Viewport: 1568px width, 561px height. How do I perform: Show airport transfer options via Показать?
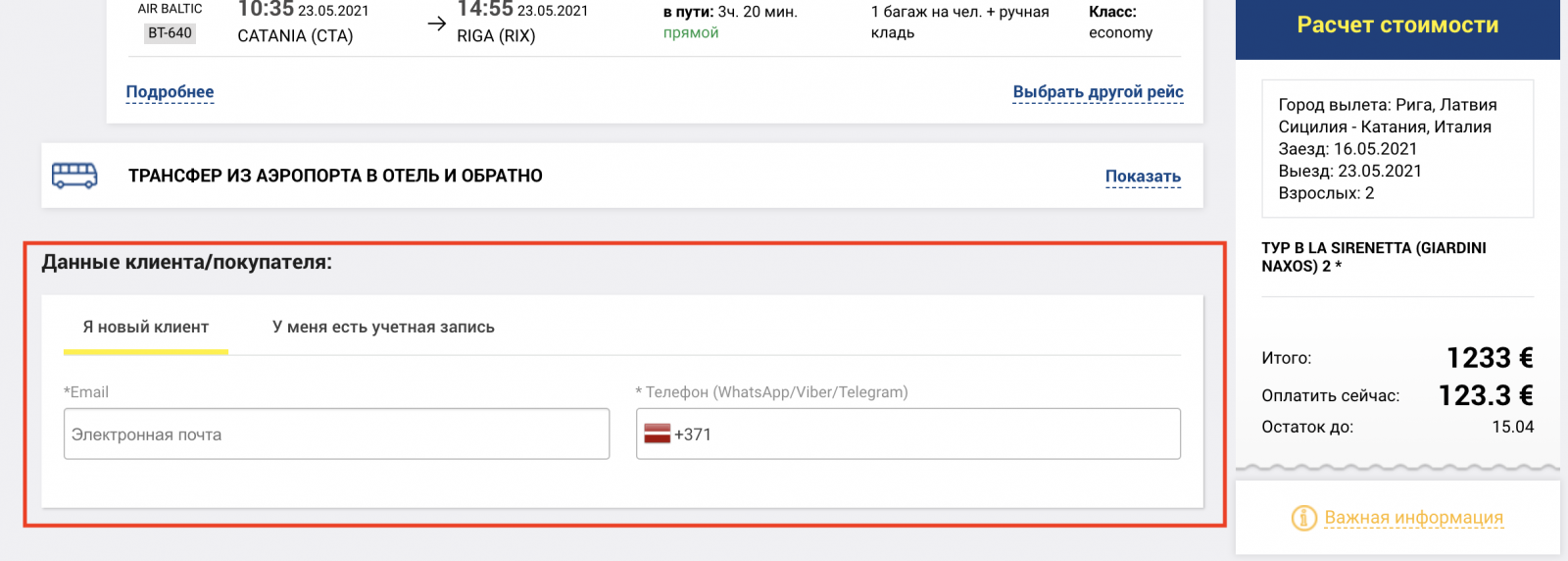tap(1143, 177)
